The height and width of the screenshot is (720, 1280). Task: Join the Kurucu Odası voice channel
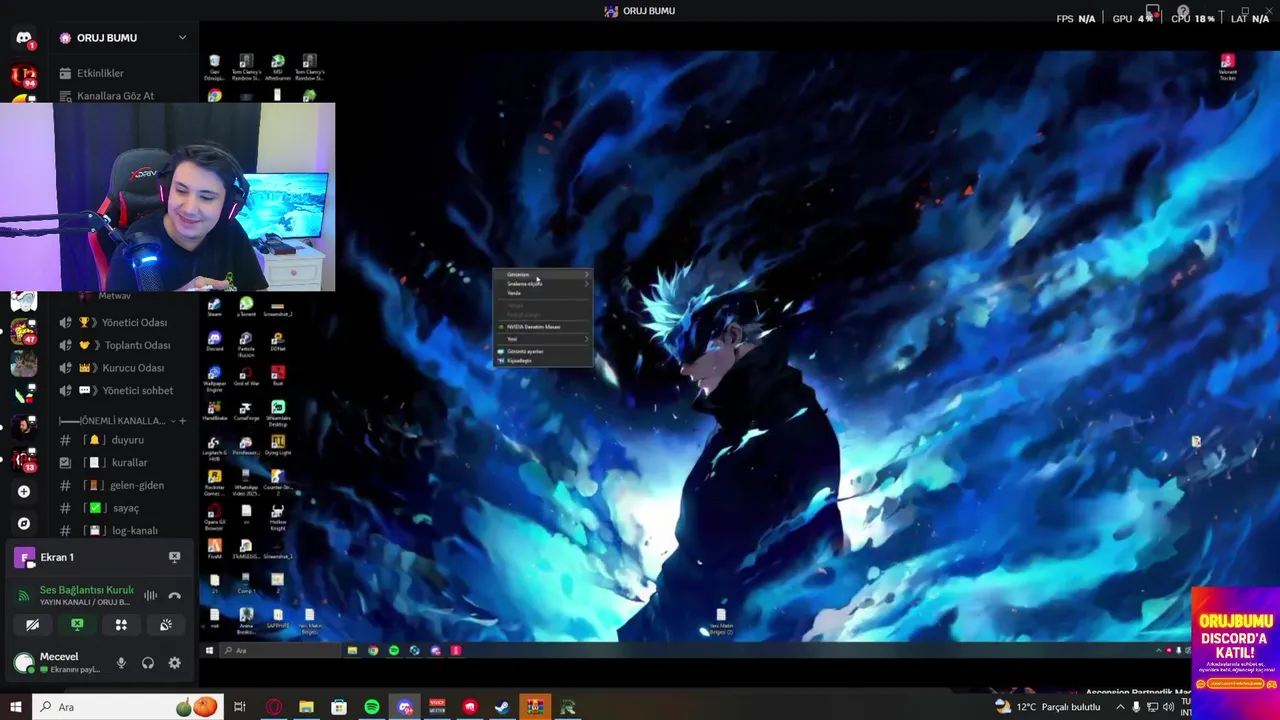point(123,368)
